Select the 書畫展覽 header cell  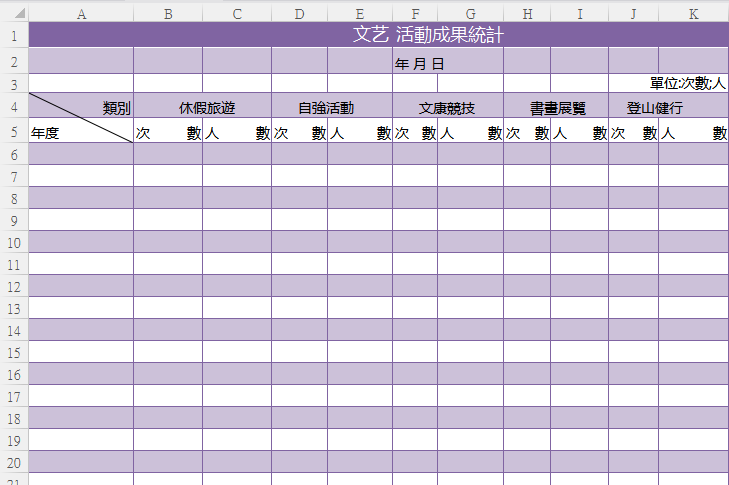558,107
